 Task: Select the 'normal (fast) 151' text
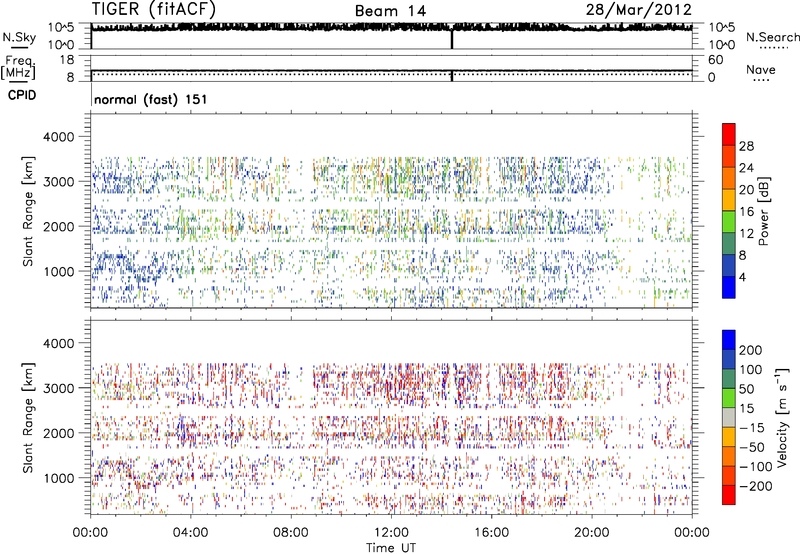coord(151,99)
